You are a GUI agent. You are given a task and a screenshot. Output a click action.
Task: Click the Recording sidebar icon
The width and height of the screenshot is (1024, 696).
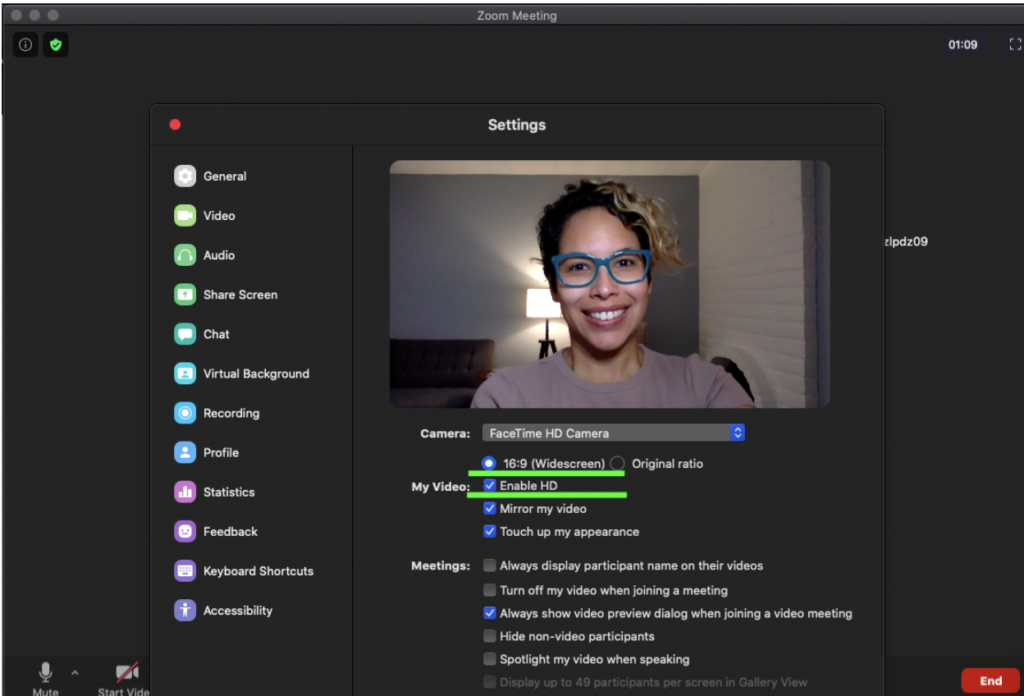coord(185,413)
